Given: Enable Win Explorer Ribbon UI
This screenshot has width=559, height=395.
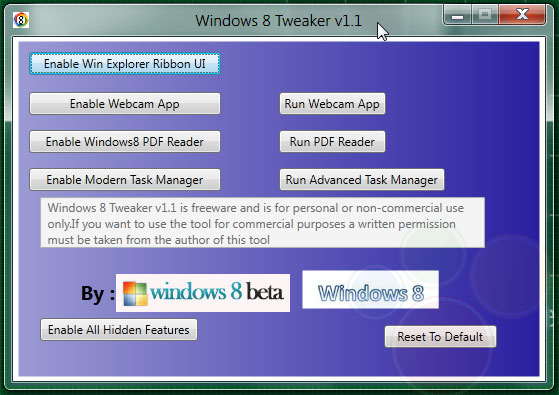Looking at the screenshot, I should point(125,64).
